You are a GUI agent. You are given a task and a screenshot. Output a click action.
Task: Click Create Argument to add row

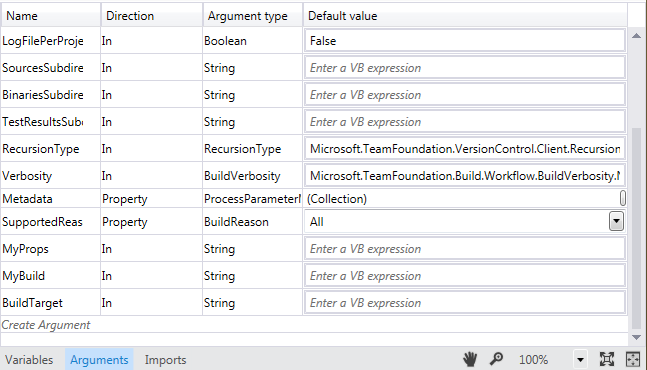pyautogui.click(x=46, y=325)
